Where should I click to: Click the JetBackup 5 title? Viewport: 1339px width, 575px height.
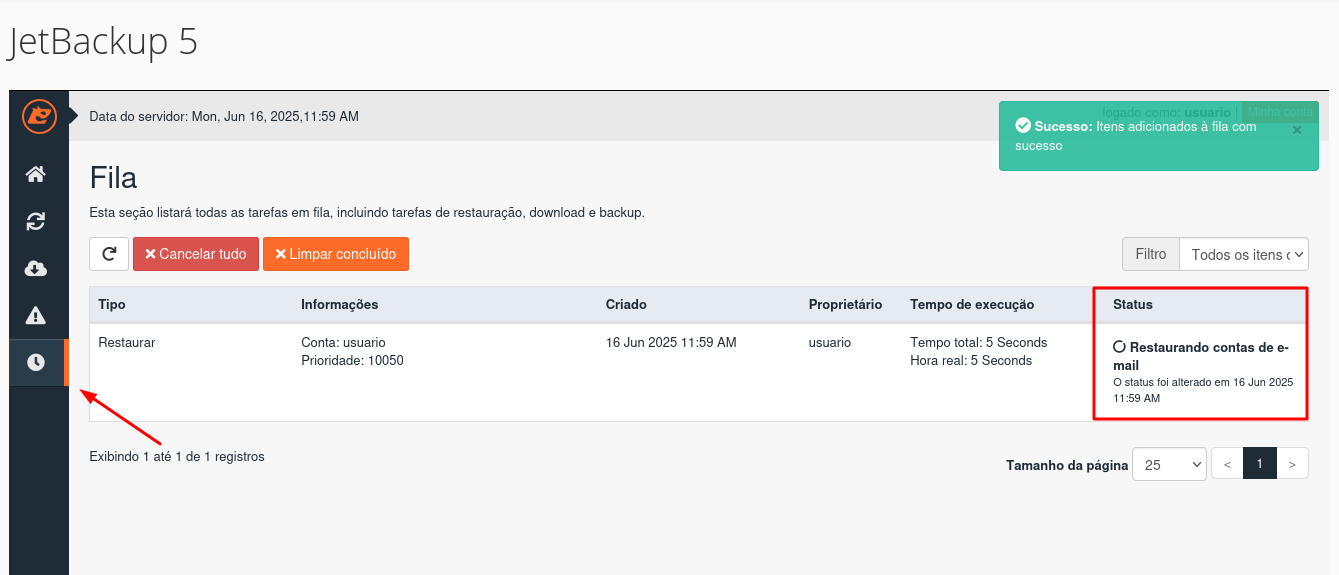tap(103, 41)
